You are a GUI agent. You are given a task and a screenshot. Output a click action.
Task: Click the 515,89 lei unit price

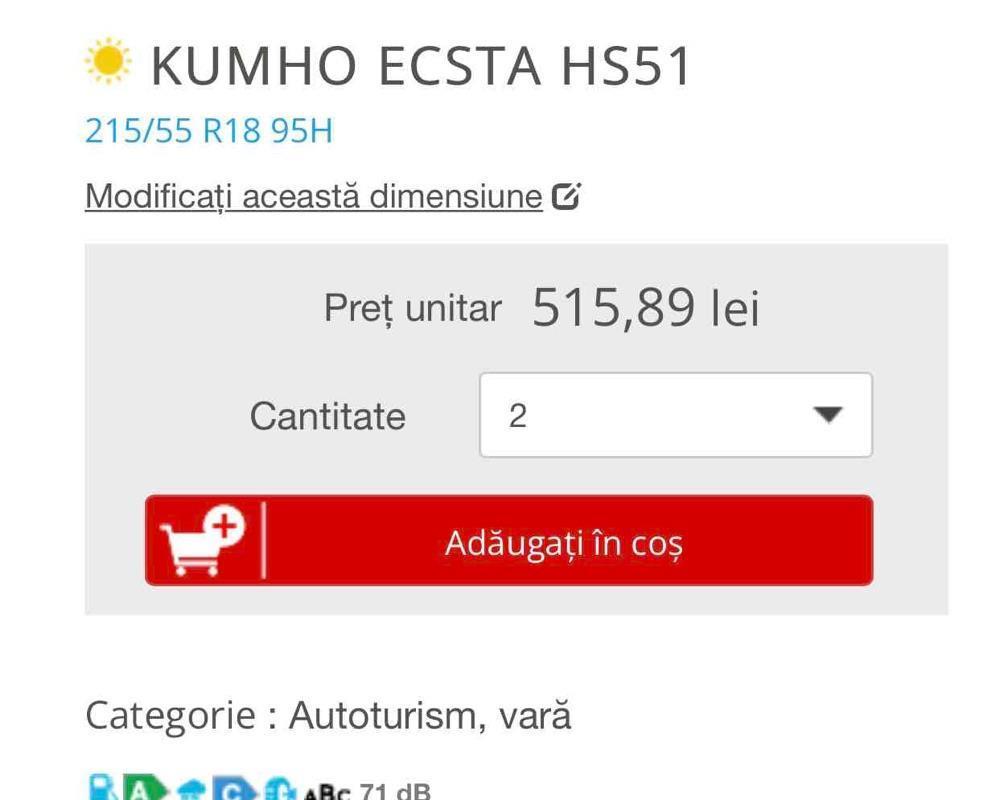[x=645, y=308]
